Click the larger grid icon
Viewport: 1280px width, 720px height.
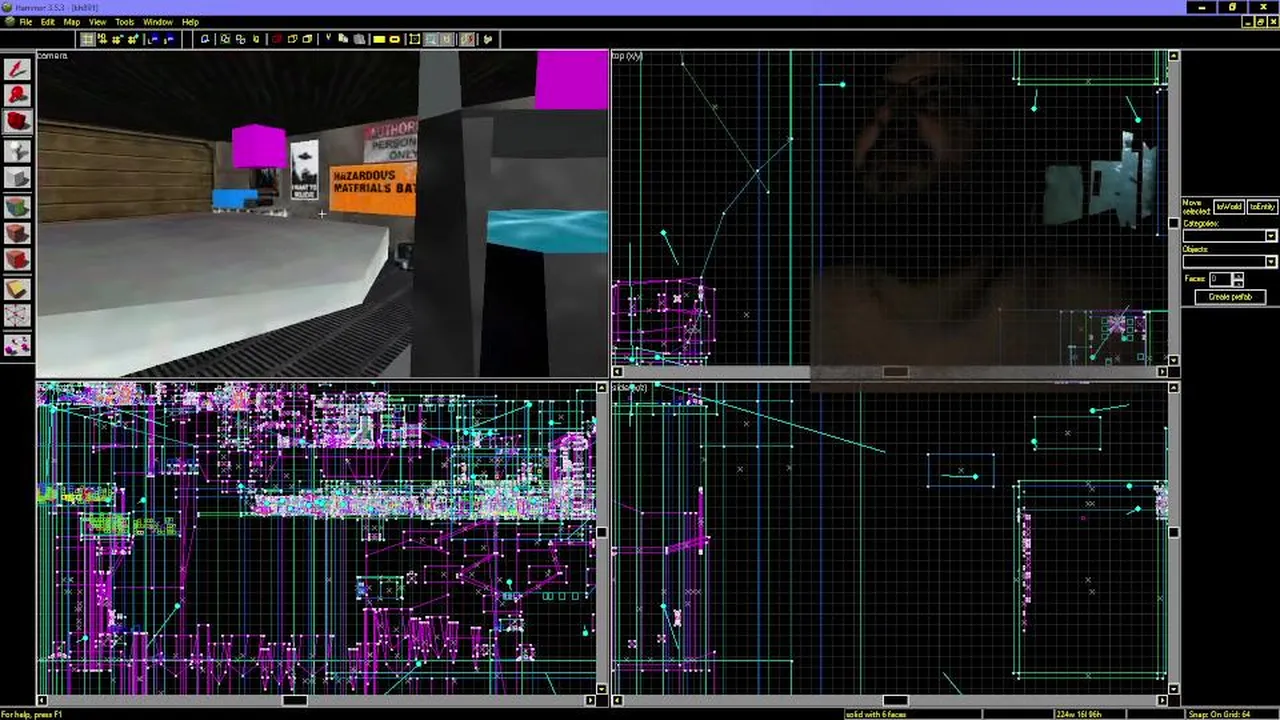pos(134,39)
